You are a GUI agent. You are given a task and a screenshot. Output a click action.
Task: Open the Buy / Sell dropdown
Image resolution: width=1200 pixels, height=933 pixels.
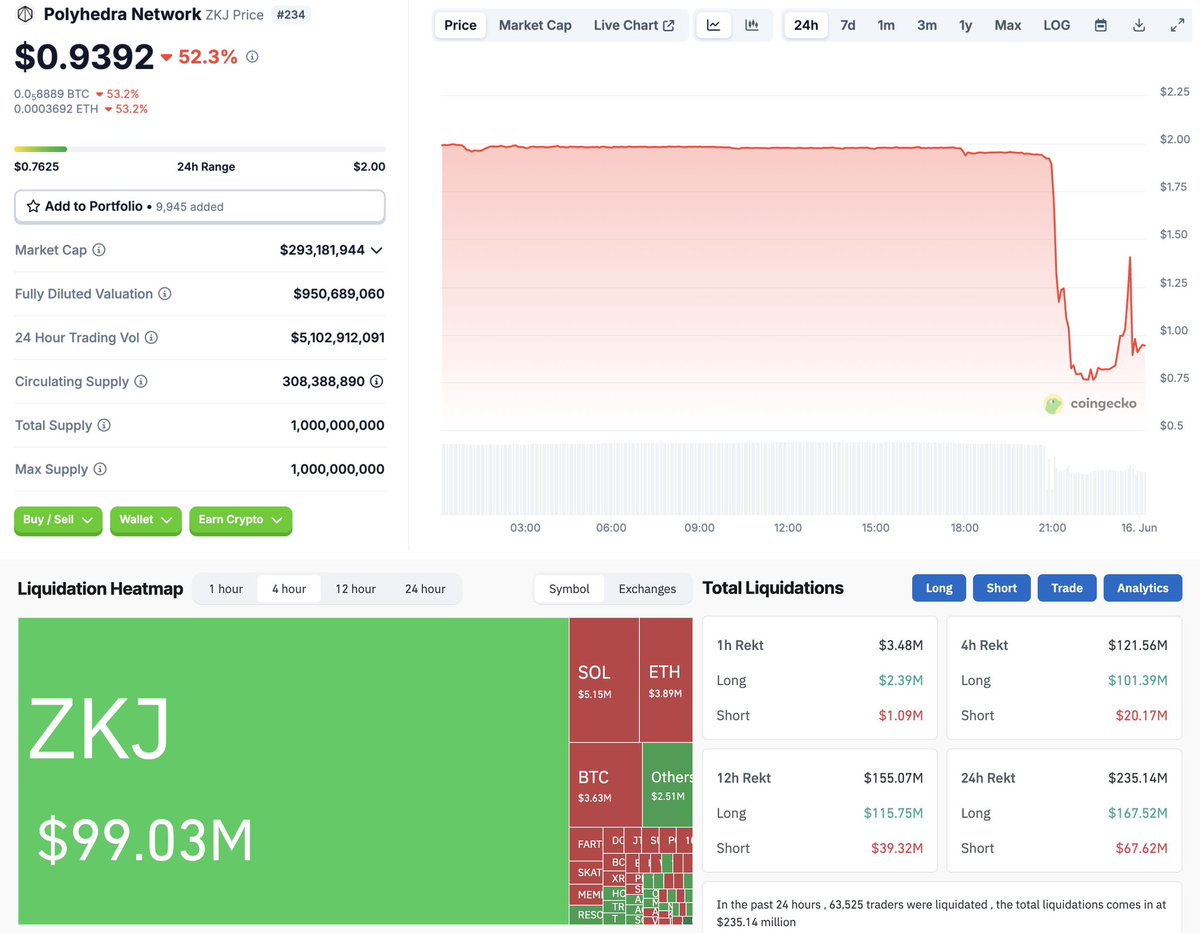[57, 521]
